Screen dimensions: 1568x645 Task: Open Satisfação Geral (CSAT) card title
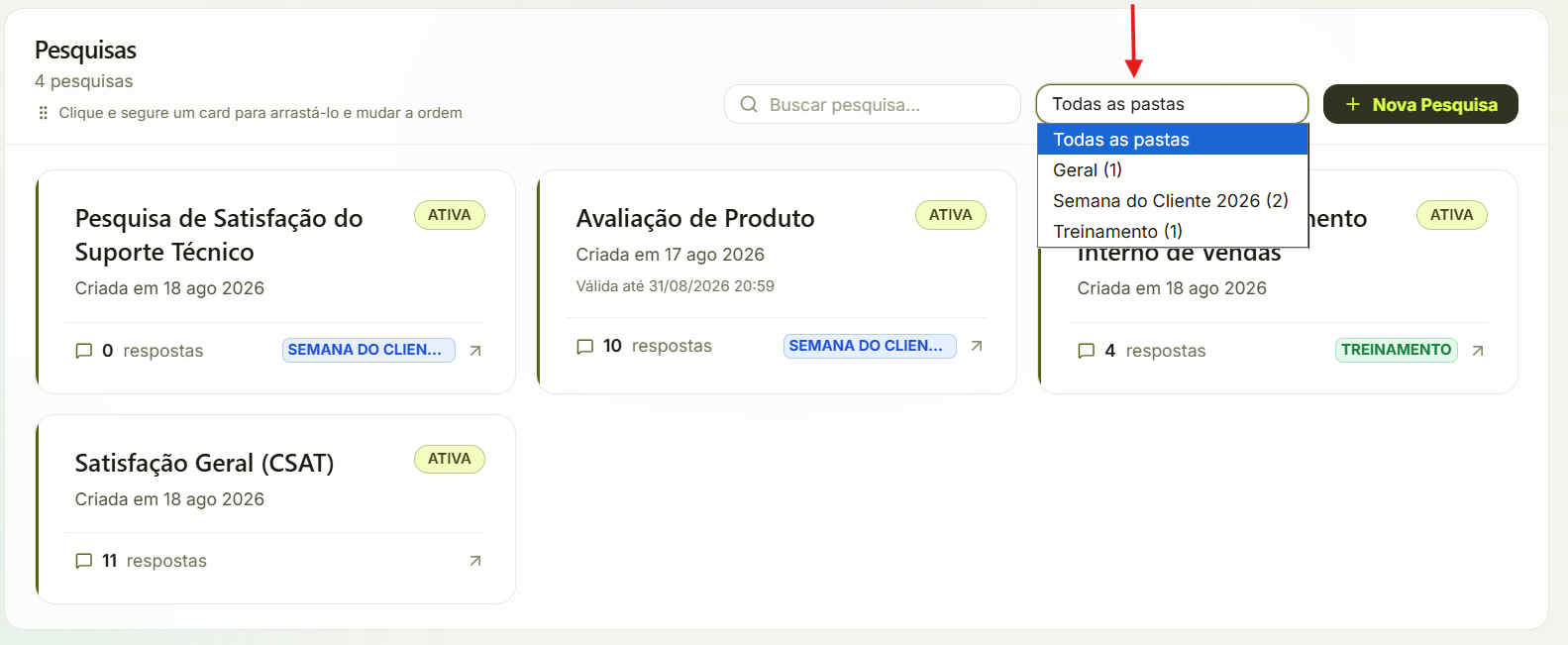pos(204,463)
